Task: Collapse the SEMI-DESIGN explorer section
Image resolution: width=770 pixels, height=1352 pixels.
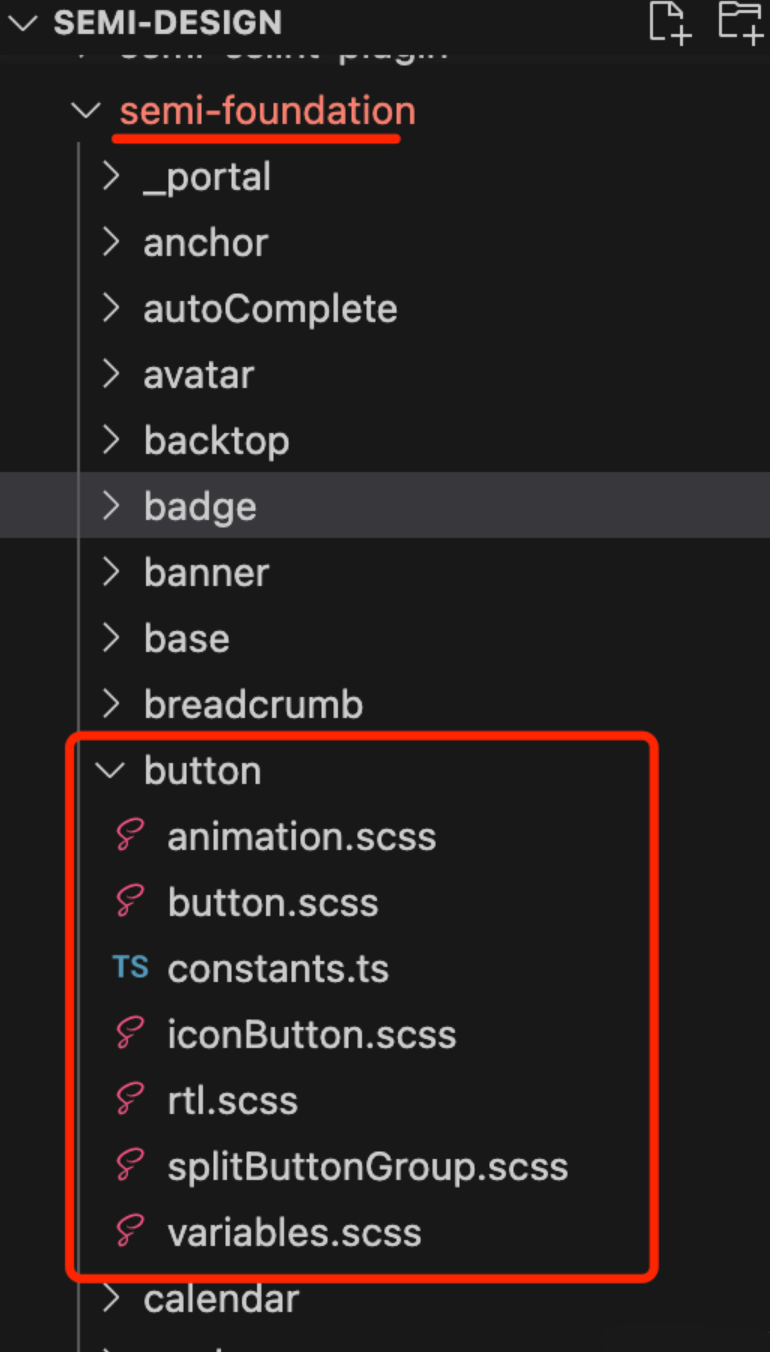Action: [22, 22]
